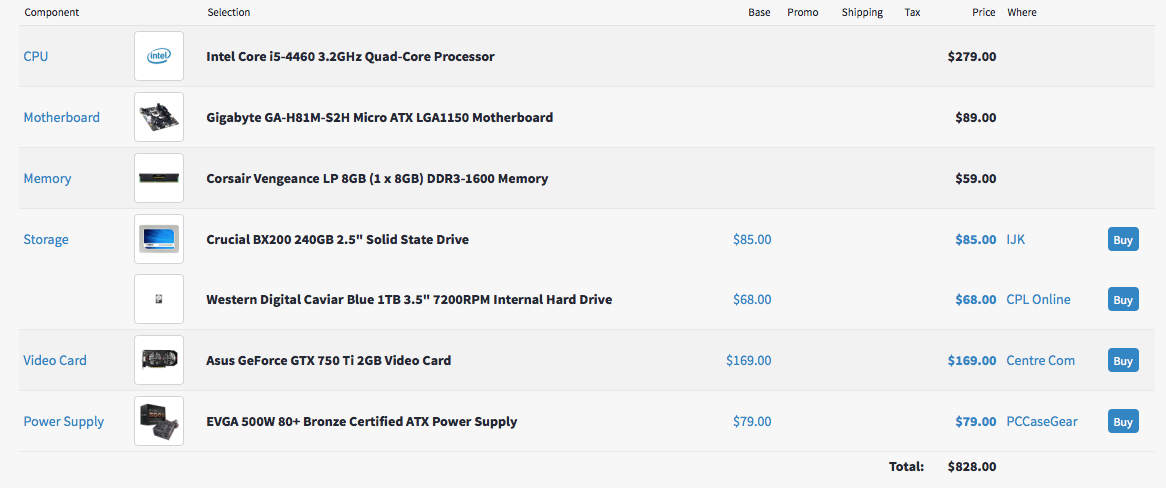Click the $89.00 motherboard price
The height and width of the screenshot is (488, 1166).
tap(976, 118)
